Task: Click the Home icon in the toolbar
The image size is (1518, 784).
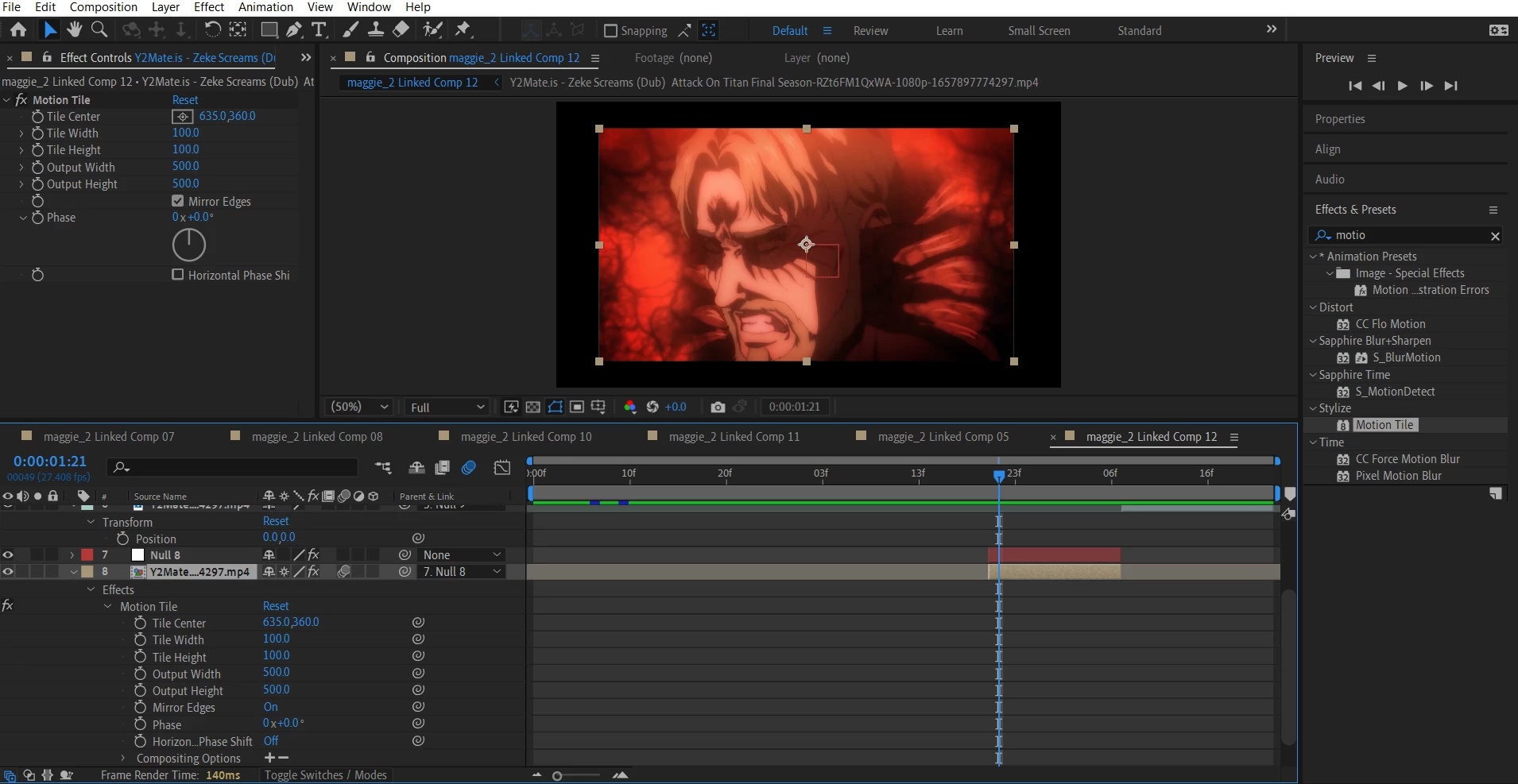Action: [18, 30]
